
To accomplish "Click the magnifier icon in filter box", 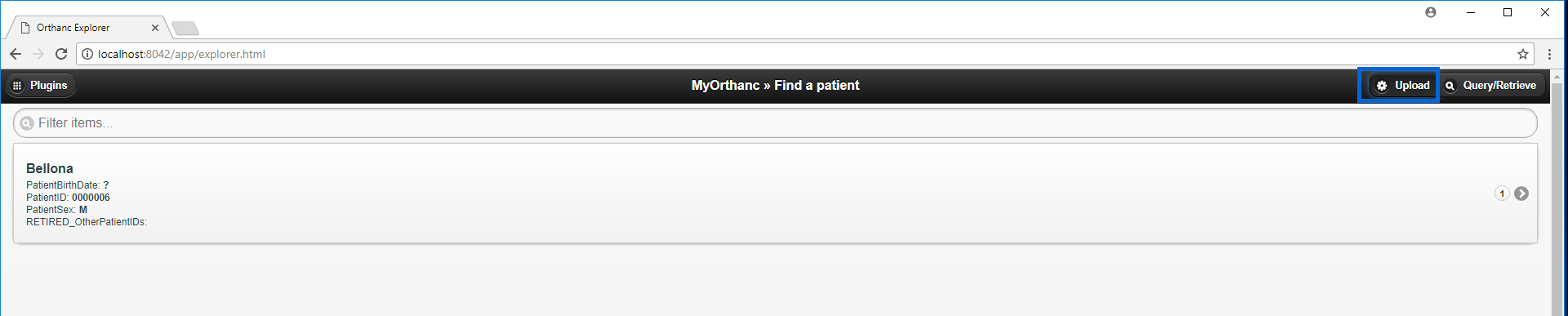I will tap(27, 123).
